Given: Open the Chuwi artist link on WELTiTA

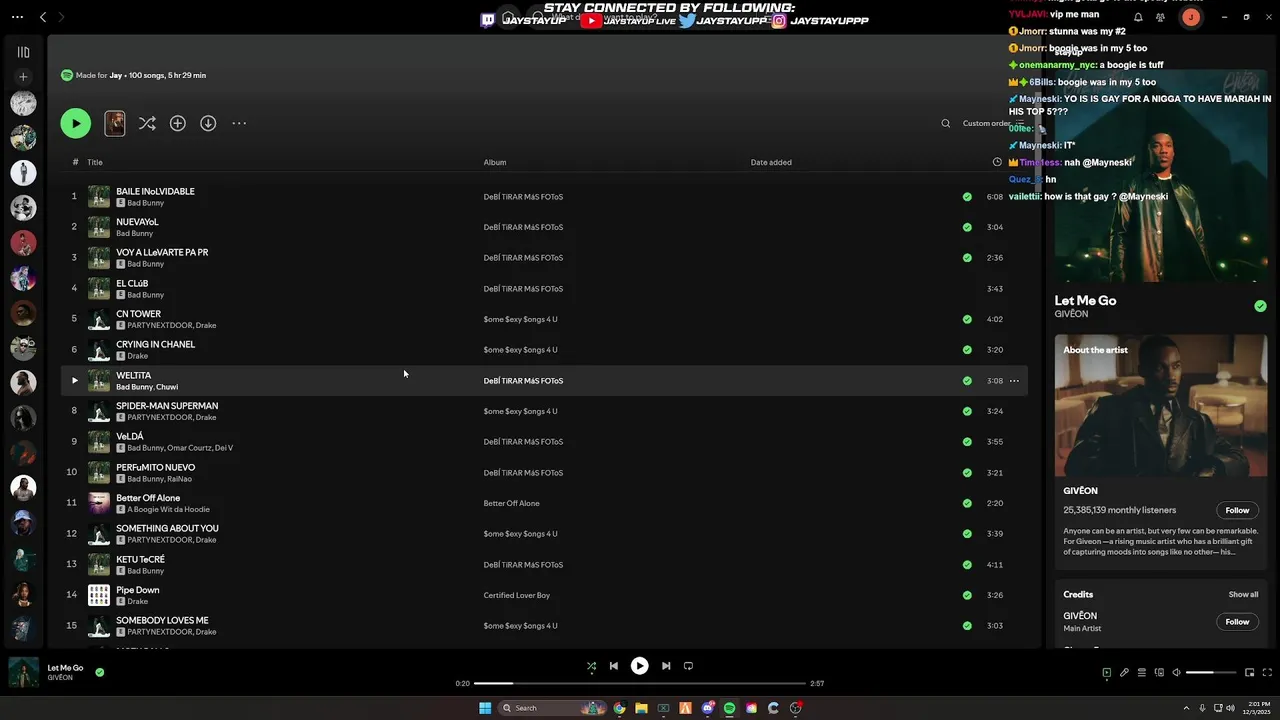Looking at the screenshot, I should pyautogui.click(x=167, y=387).
